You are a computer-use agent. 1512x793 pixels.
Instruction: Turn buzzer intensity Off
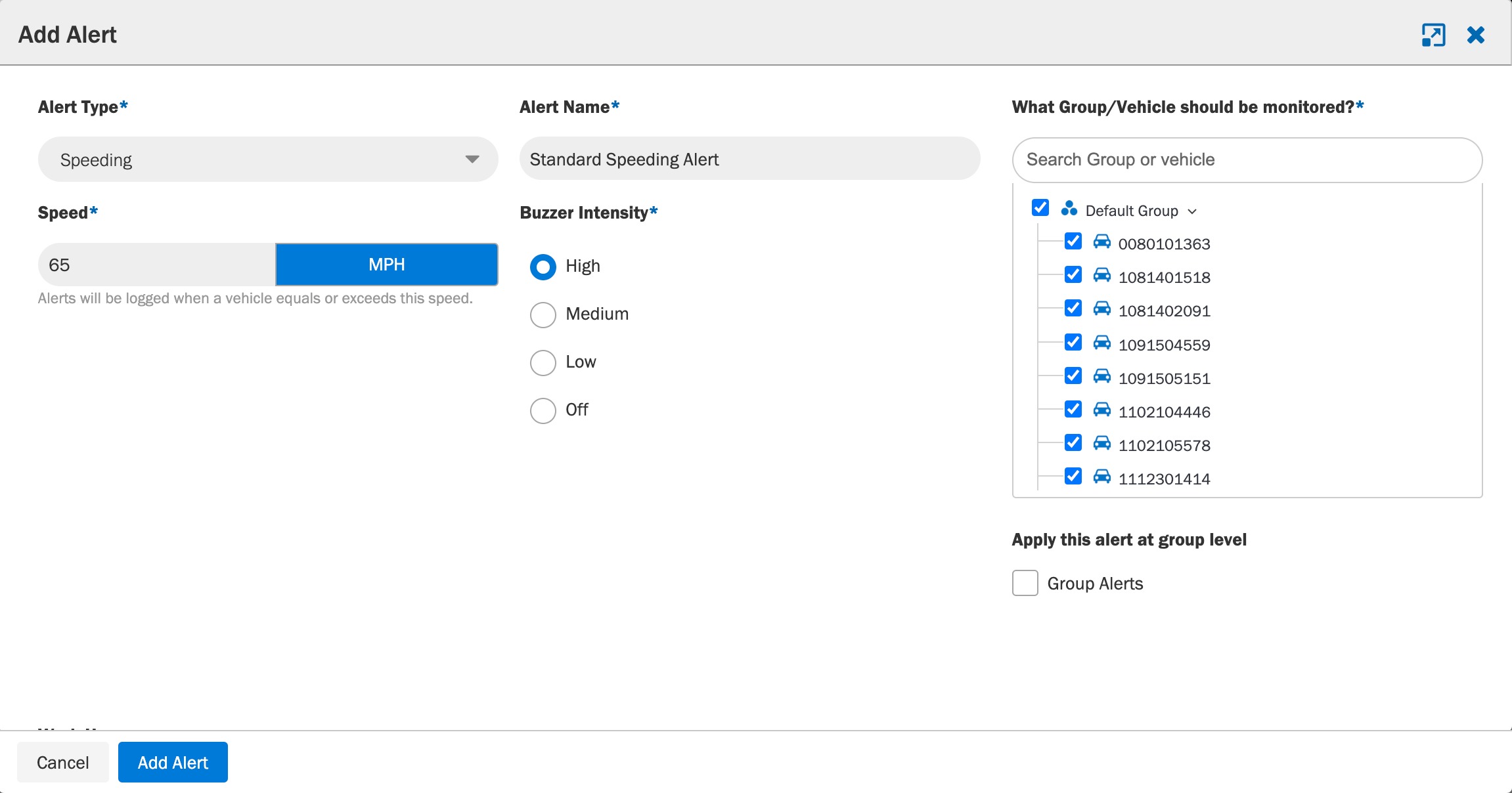pyautogui.click(x=543, y=411)
